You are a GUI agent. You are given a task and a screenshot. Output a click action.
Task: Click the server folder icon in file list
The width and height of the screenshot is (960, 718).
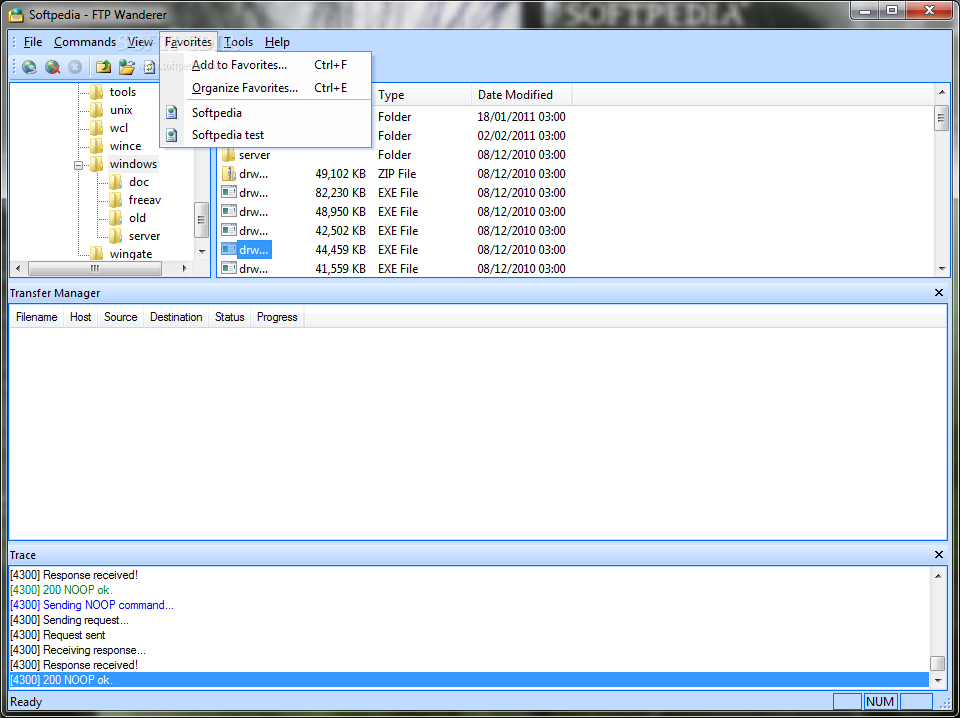pos(228,155)
